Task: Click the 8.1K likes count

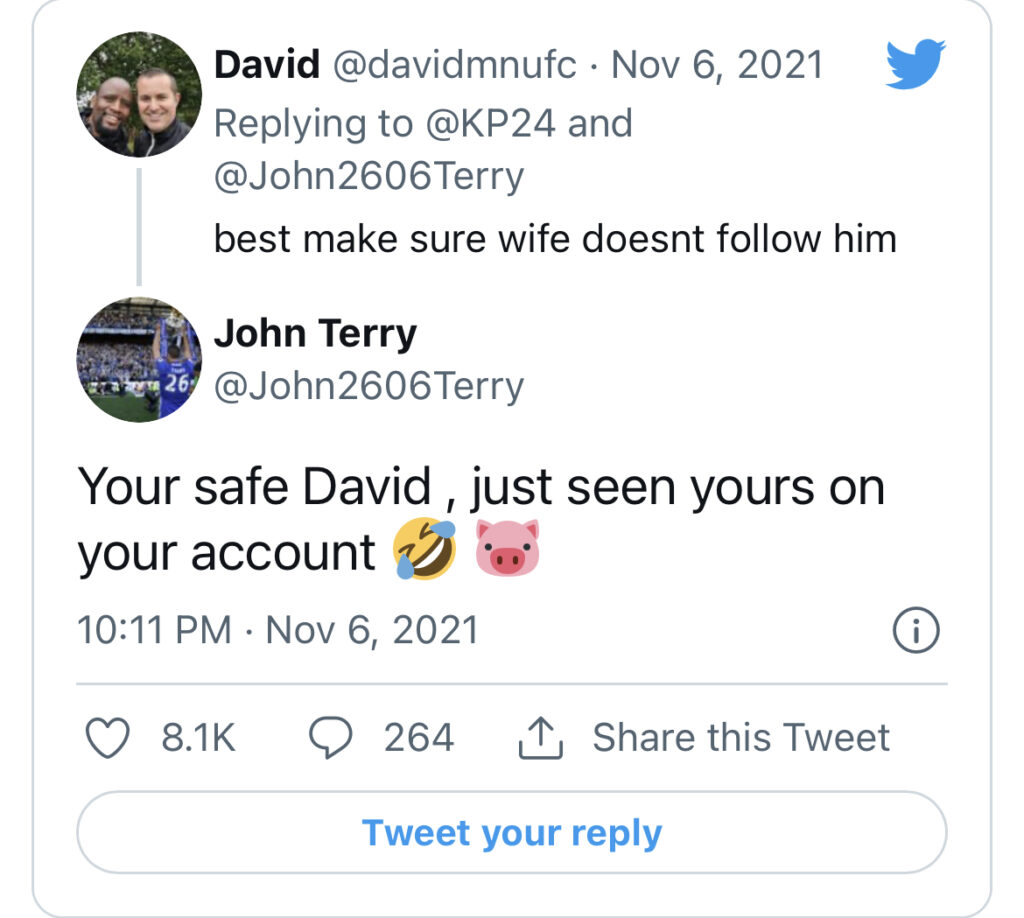Action: [198, 739]
